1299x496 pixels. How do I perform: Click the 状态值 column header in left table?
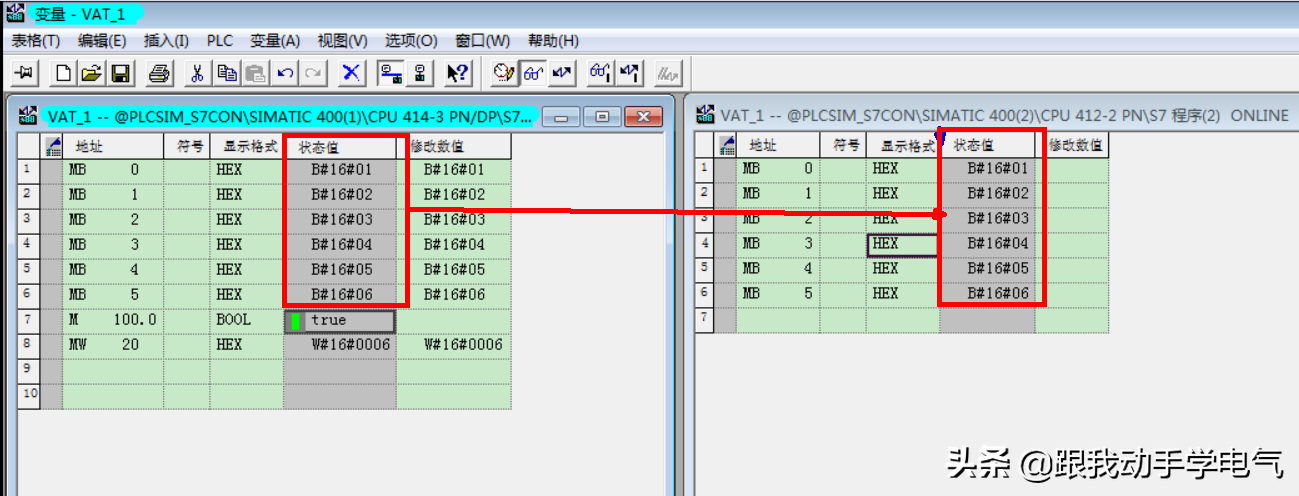click(345, 147)
